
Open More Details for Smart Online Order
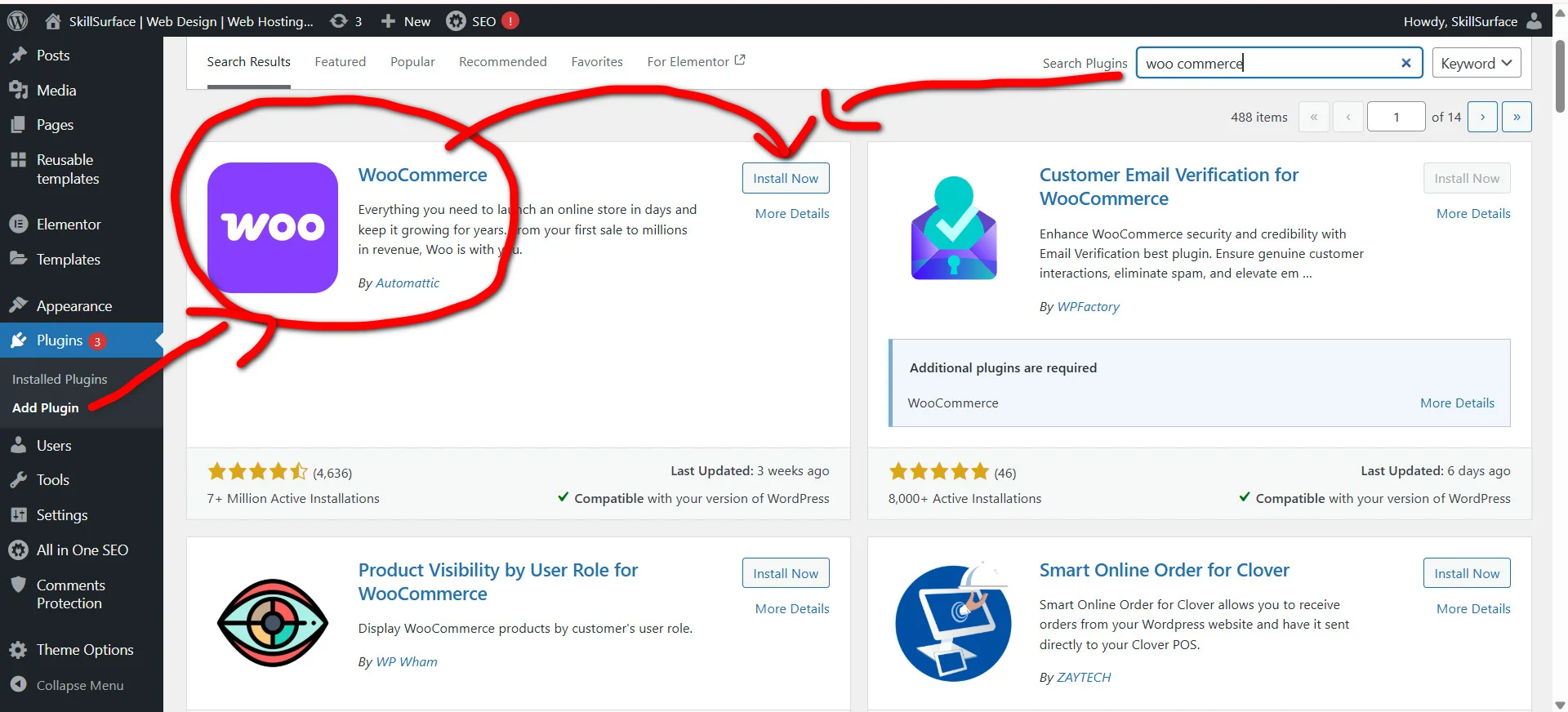[1473, 609]
